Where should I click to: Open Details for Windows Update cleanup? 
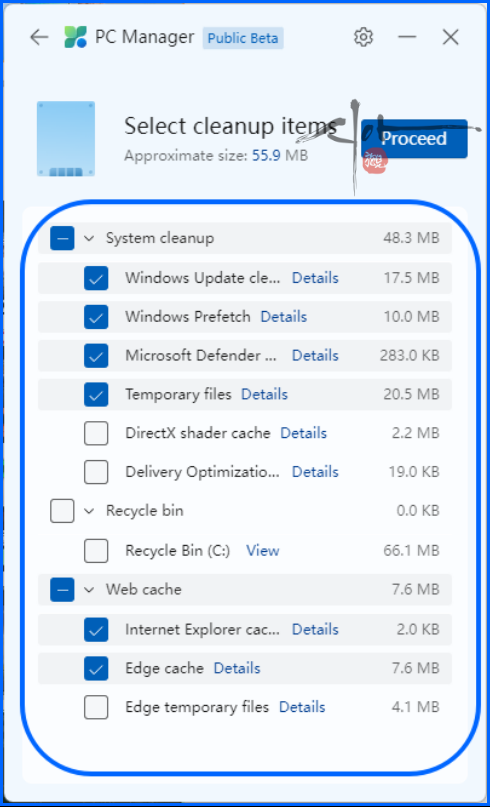[x=315, y=278]
